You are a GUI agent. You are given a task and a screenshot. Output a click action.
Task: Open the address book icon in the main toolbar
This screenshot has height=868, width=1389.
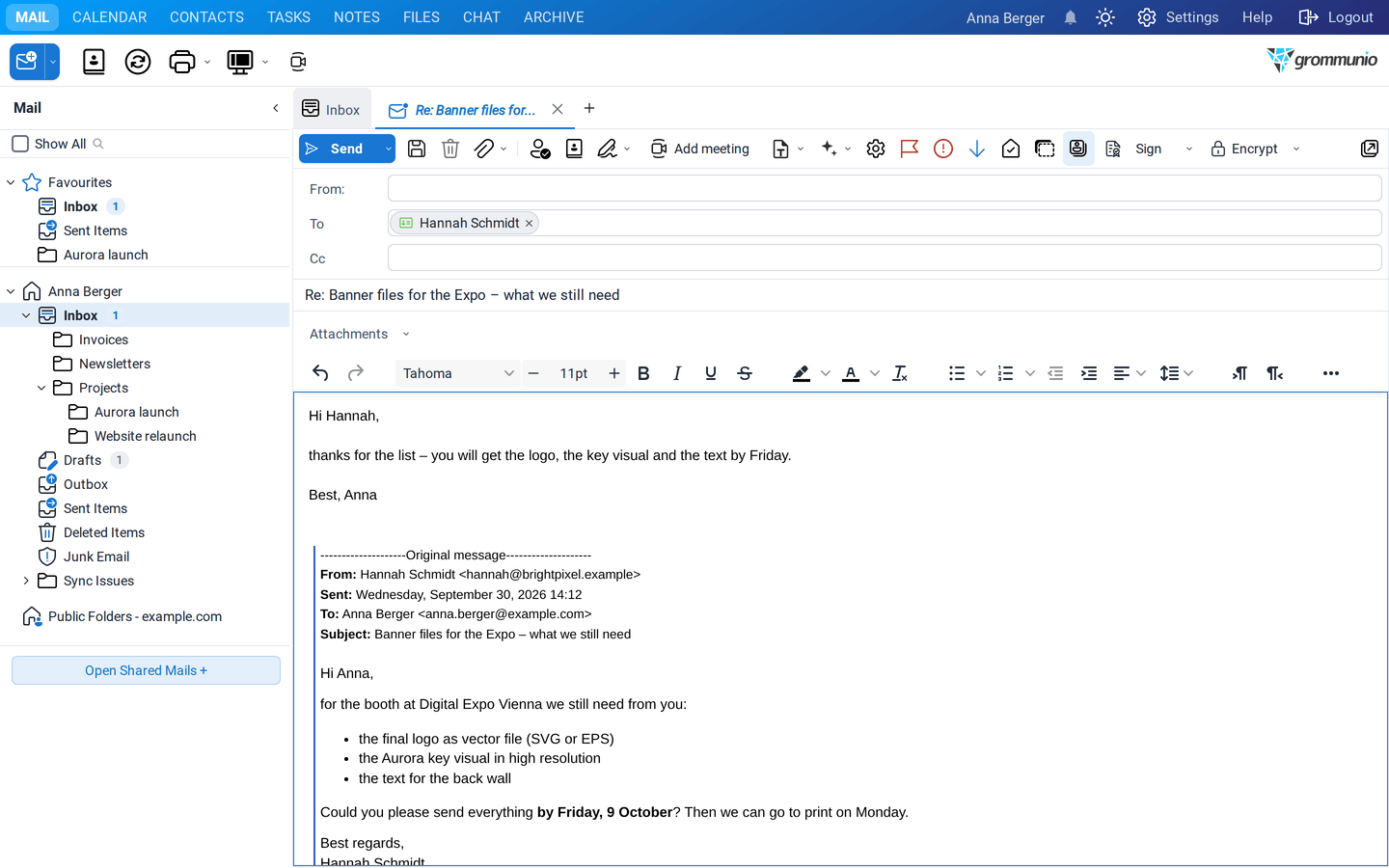(x=94, y=62)
